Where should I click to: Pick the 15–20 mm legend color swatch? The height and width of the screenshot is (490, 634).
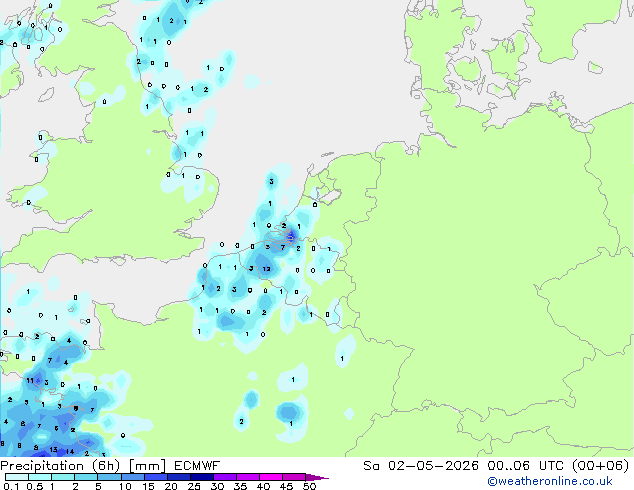[x=156, y=477]
